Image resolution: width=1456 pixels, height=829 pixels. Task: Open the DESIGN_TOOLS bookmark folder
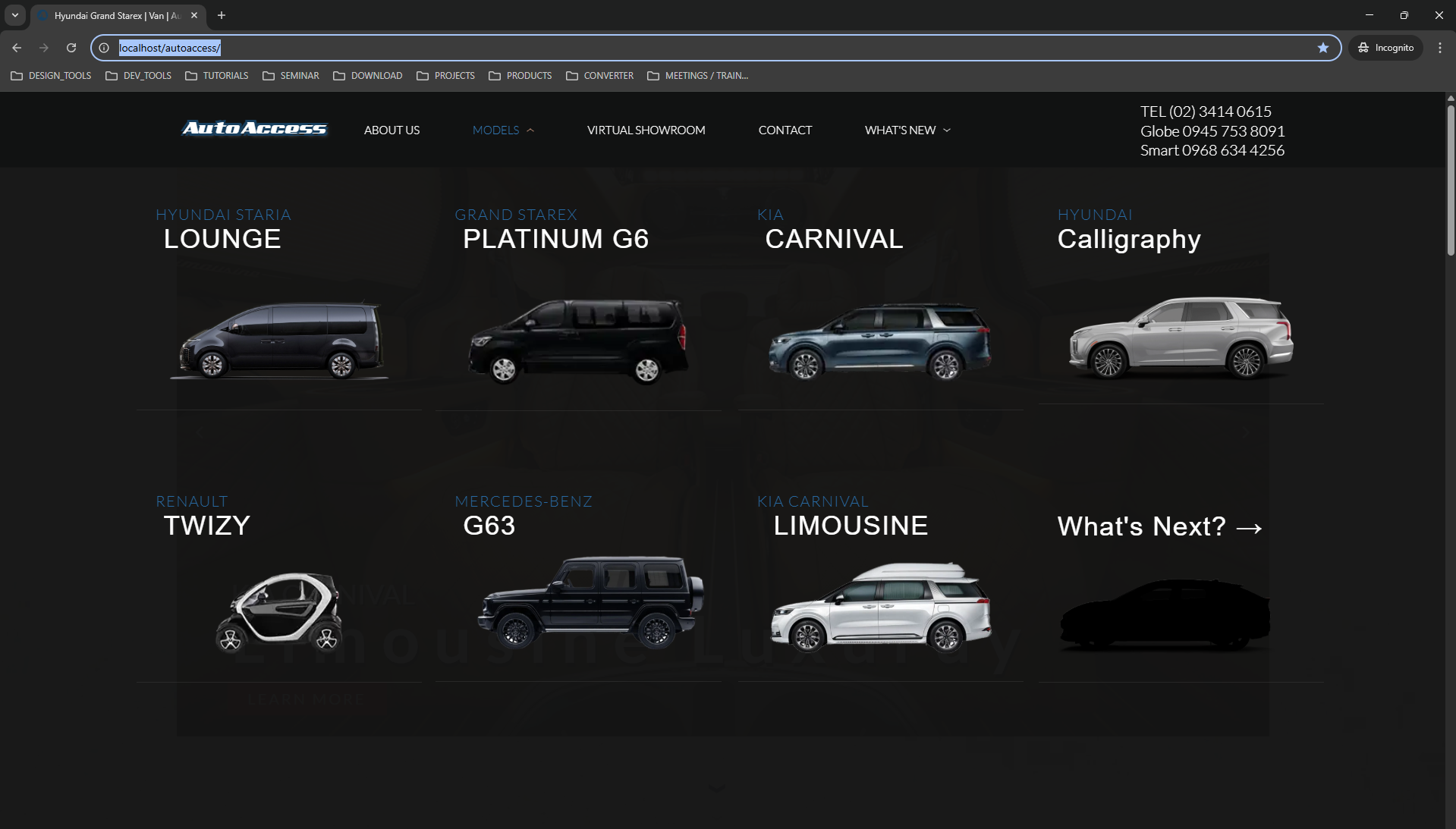pyautogui.click(x=51, y=76)
